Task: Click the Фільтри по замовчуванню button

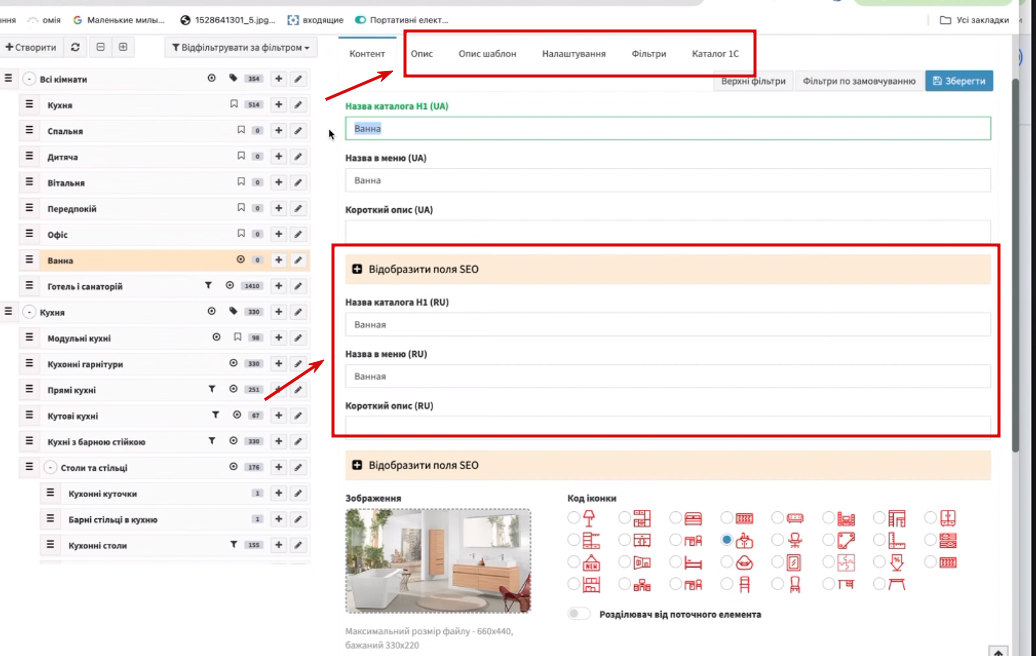Action: (859, 81)
